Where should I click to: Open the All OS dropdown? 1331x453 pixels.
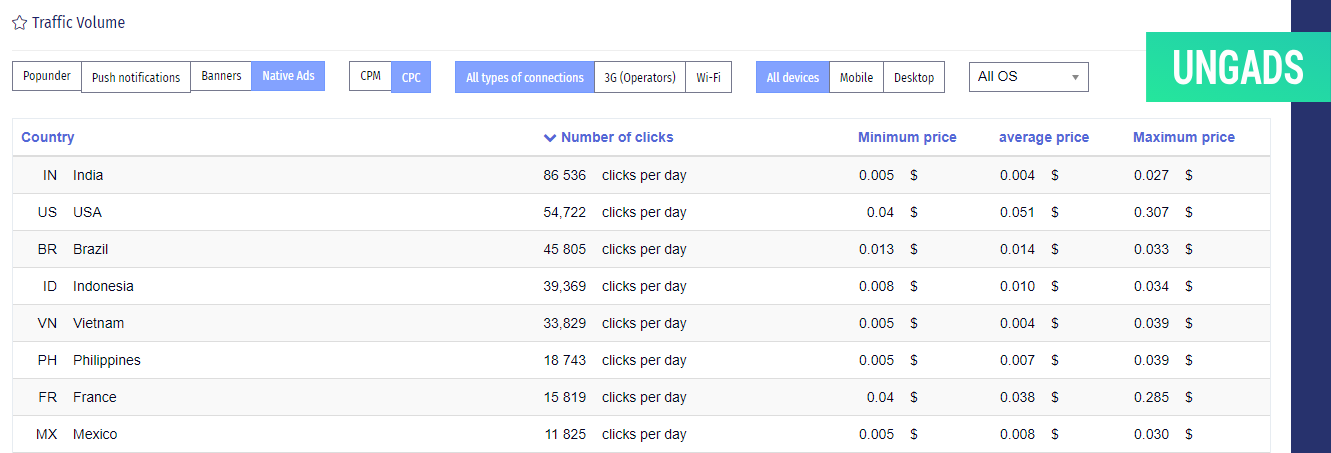pos(1028,76)
